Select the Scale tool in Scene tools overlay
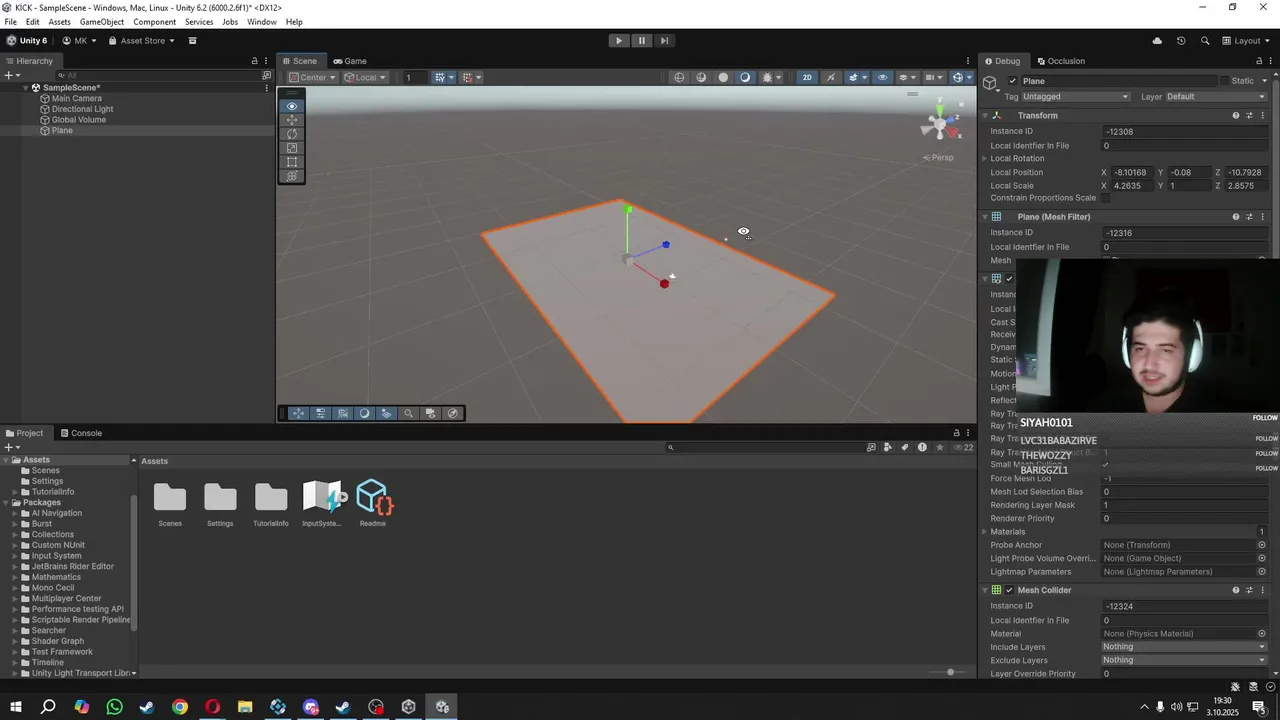The height and width of the screenshot is (720, 1280). point(292,148)
